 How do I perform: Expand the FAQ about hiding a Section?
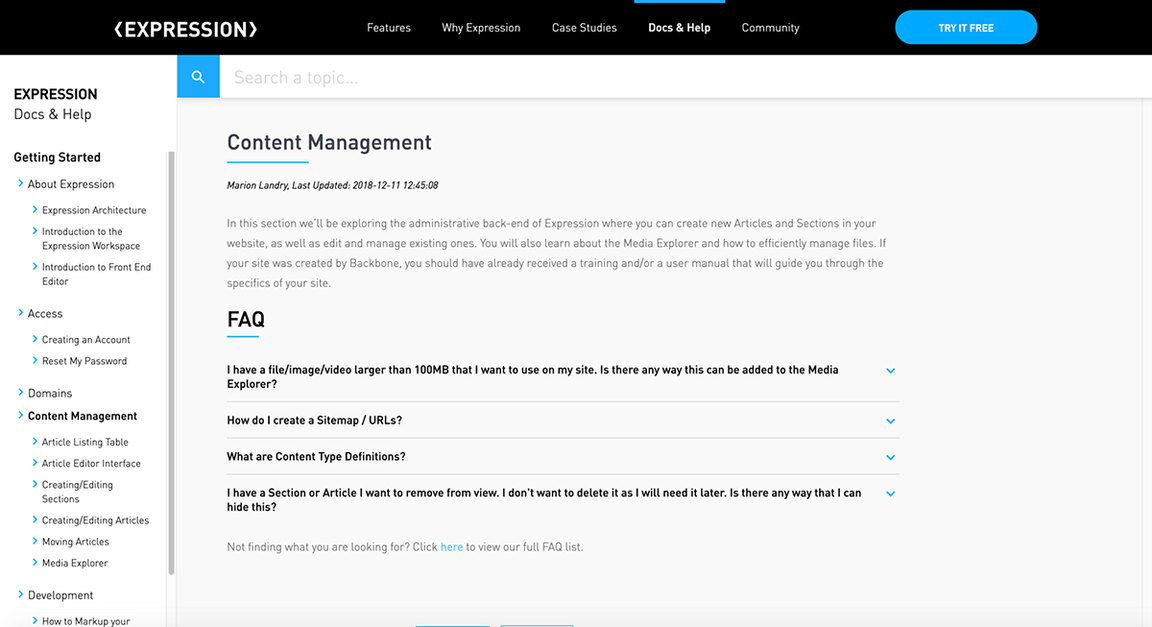pyautogui.click(x=890, y=493)
